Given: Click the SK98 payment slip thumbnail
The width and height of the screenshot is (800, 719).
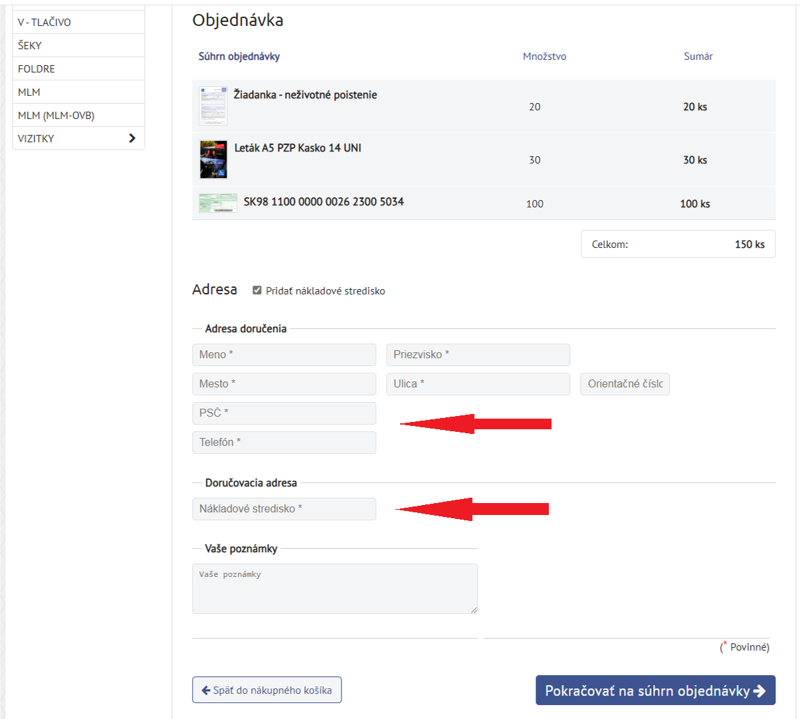Looking at the screenshot, I should (218, 203).
